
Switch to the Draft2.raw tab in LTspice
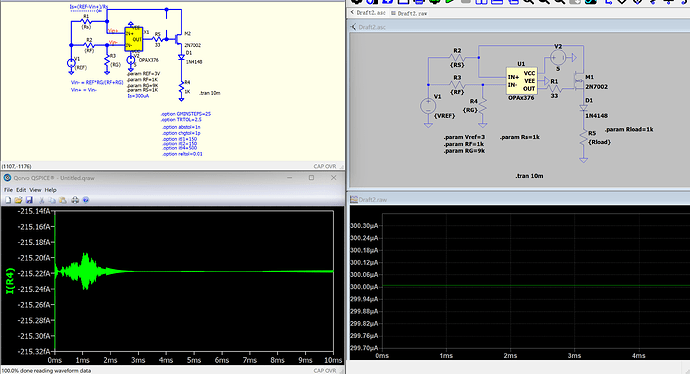pyautogui.click(x=409, y=14)
